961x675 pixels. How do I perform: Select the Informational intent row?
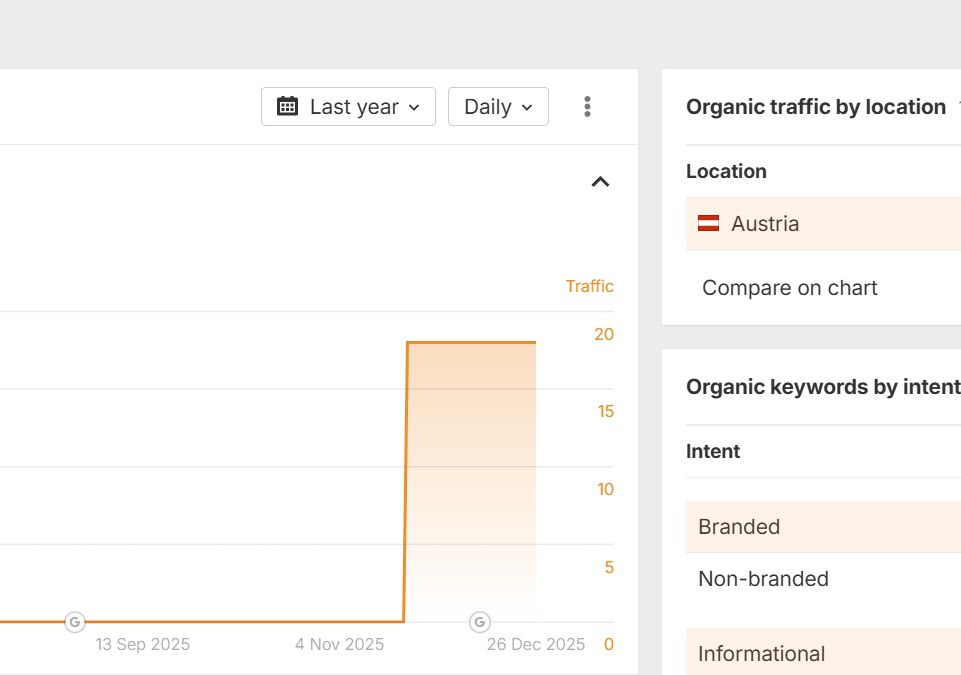click(x=820, y=654)
